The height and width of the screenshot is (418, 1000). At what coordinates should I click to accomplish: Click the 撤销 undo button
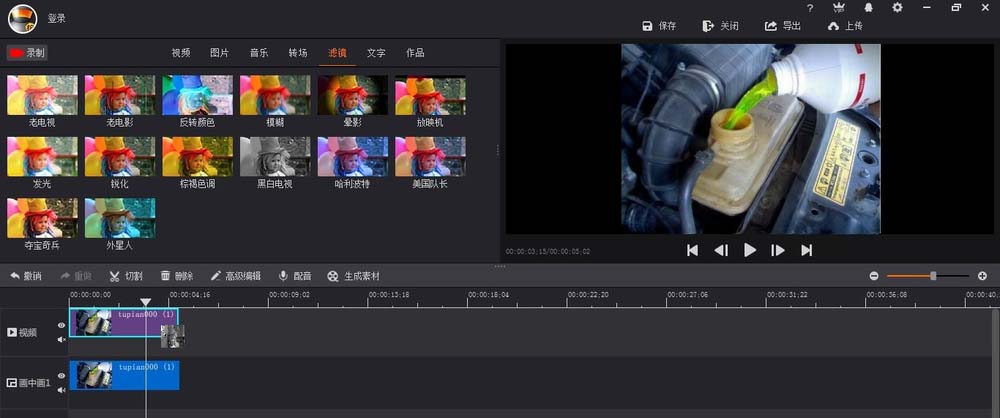pos(26,276)
